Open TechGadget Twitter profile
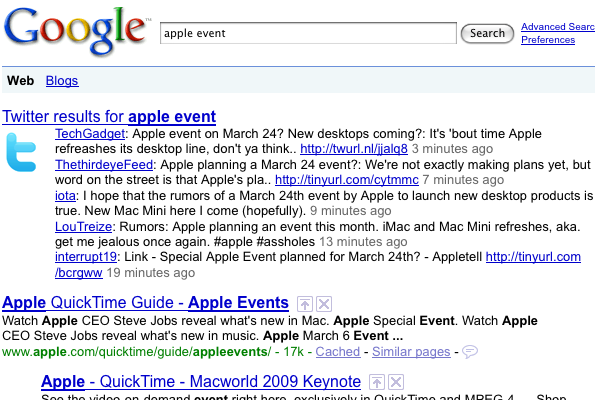595x400 pixels. pyautogui.click(x=90, y=134)
